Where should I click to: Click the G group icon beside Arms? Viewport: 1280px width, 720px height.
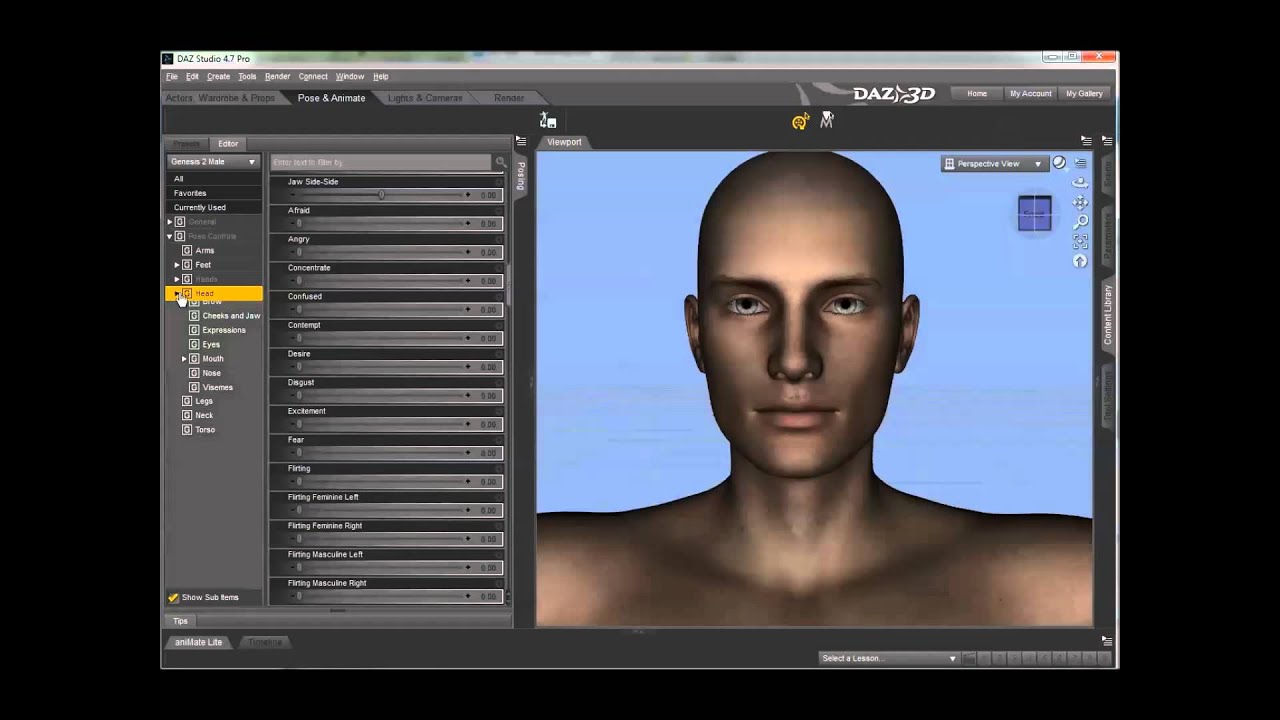187,250
